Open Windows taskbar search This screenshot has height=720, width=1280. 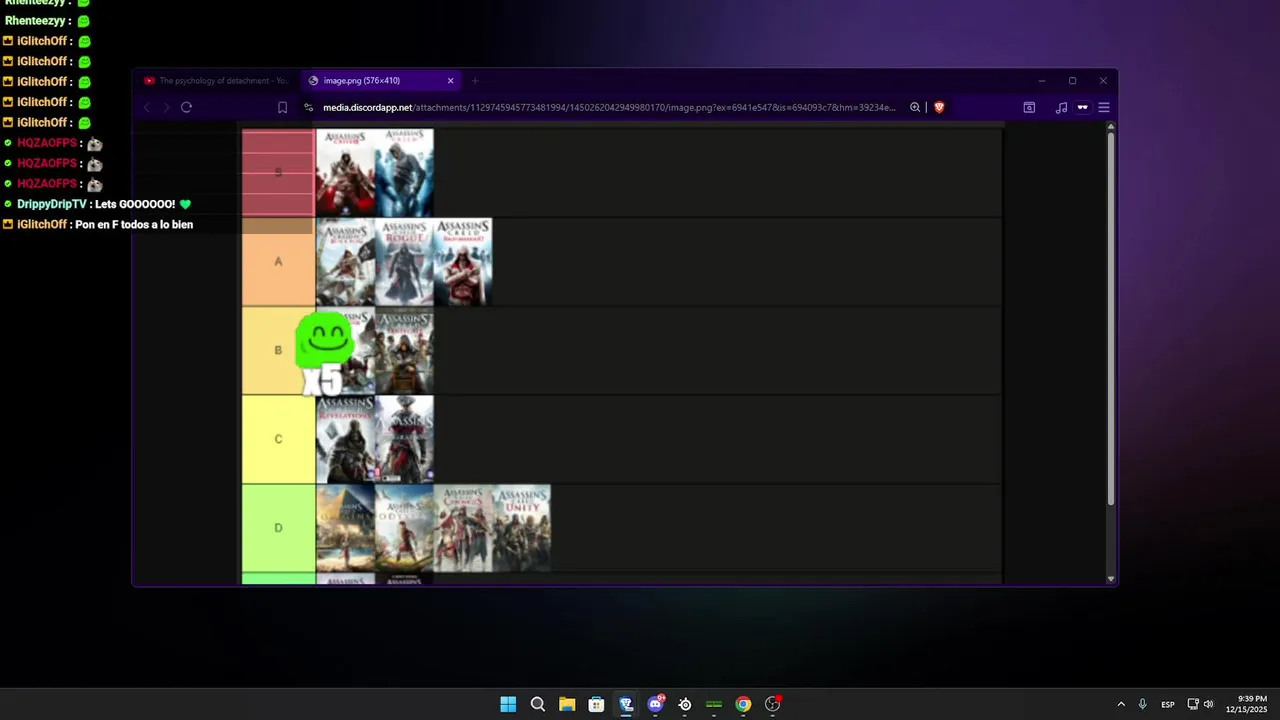(x=538, y=704)
